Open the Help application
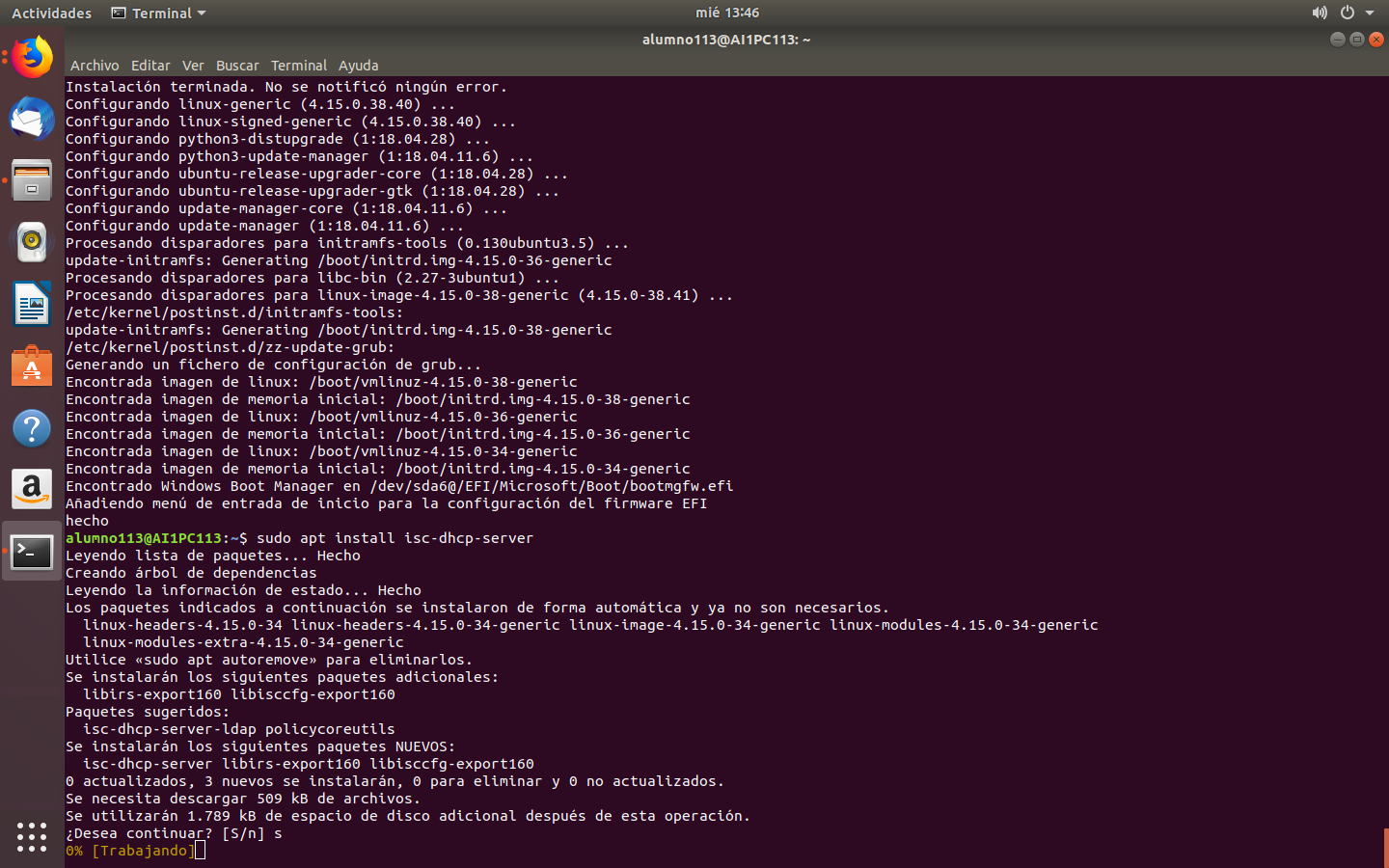This screenshot has width=1389, height=868. (31, 427)
